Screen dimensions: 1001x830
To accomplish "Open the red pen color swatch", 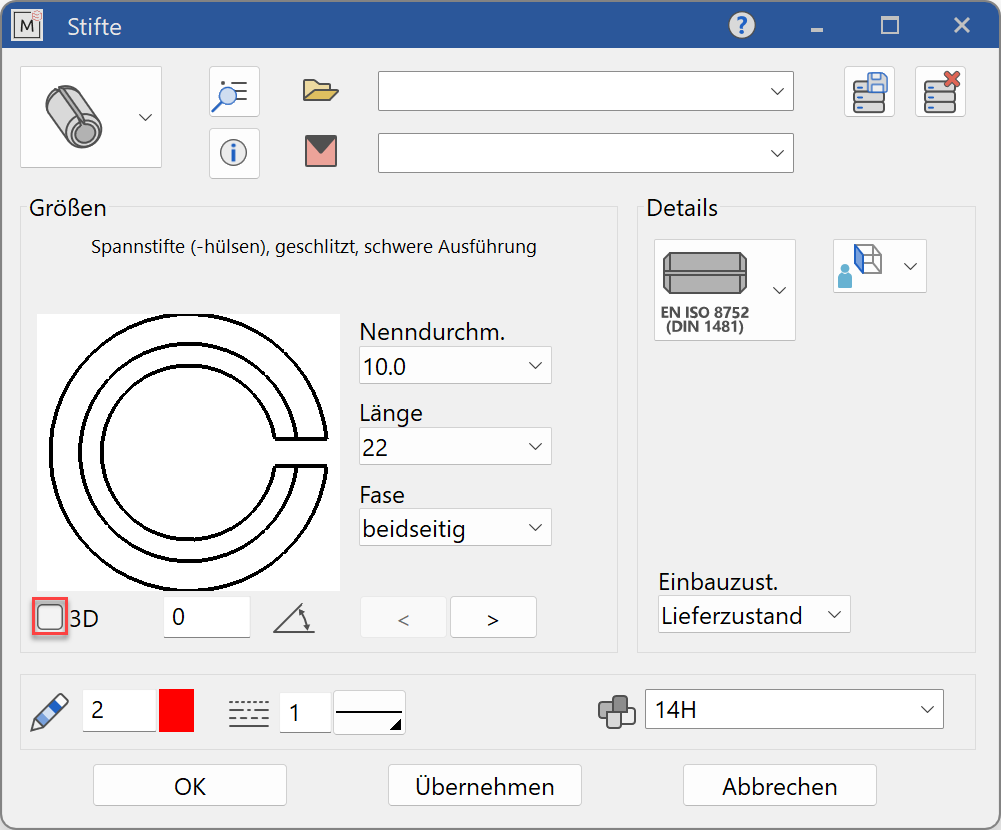I will pos(176,710).
